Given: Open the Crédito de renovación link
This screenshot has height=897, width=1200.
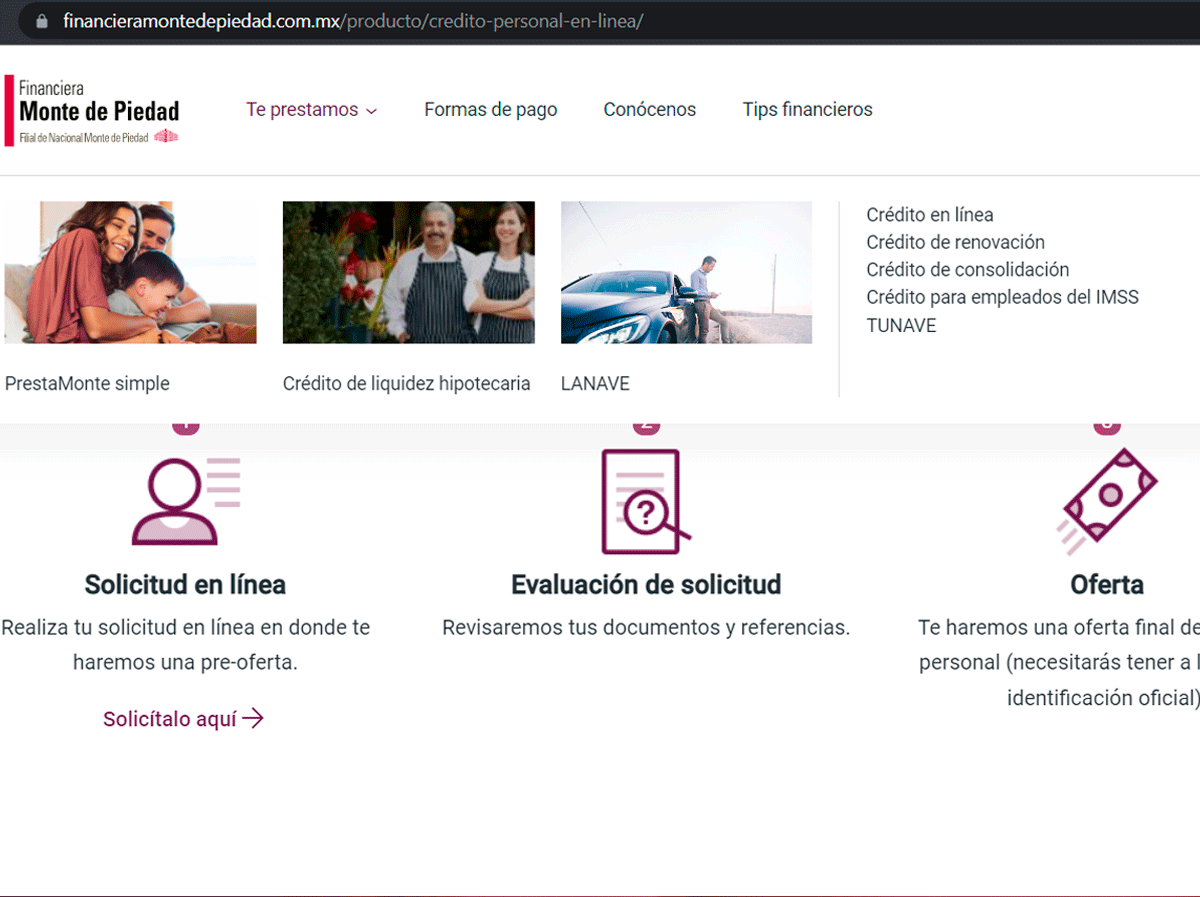Looking at the screenshot, I should [x=956, y=242].
